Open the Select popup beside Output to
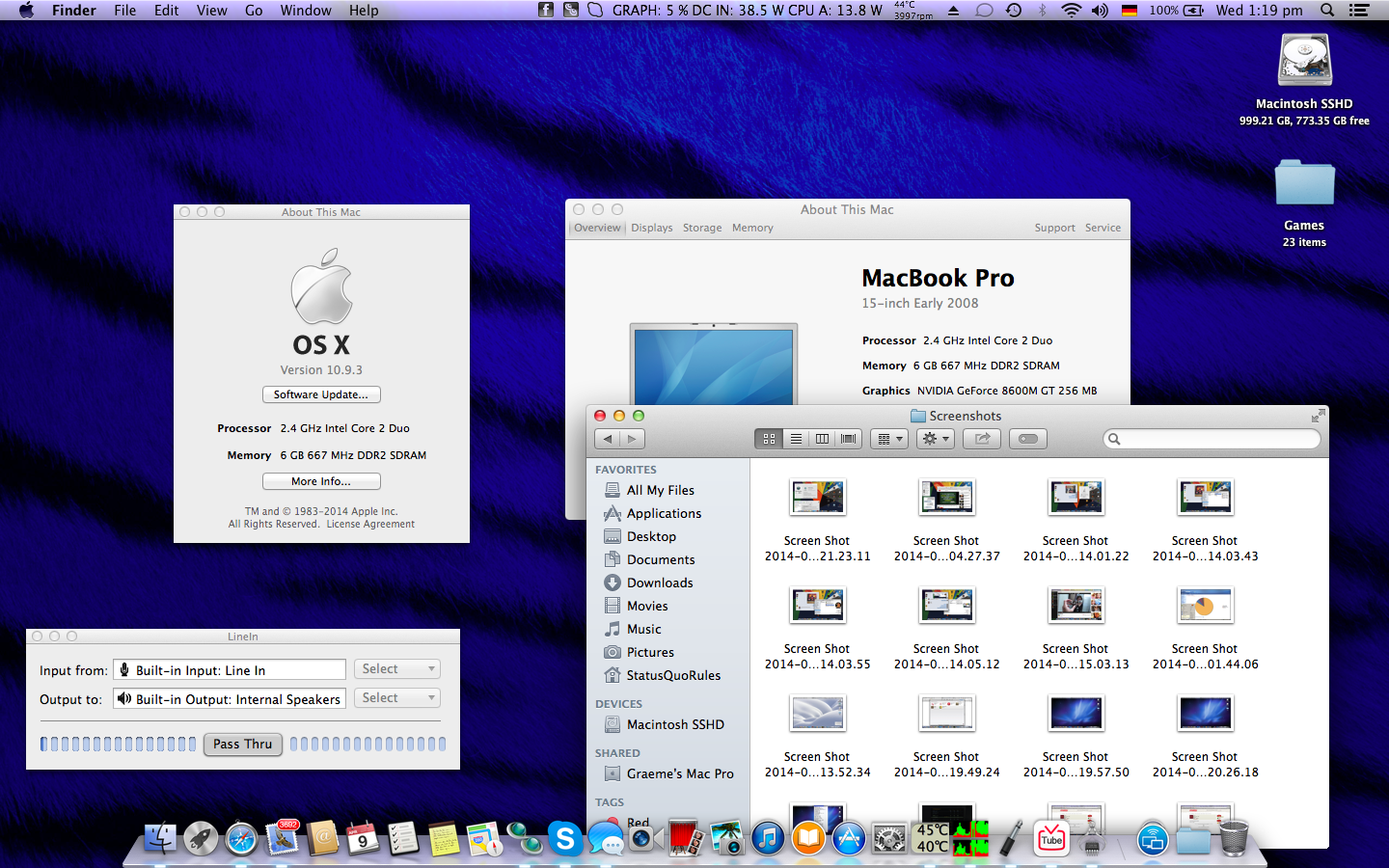 coord(396,698)
